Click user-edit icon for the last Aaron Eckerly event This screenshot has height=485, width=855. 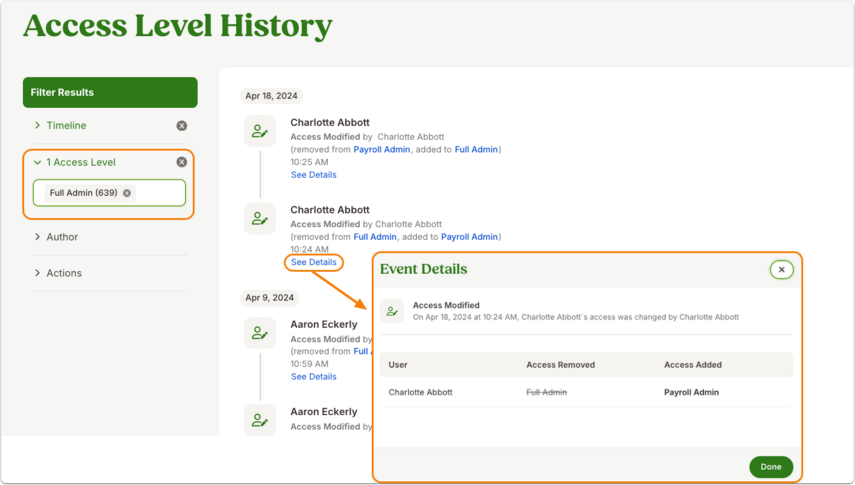(260, 420)
